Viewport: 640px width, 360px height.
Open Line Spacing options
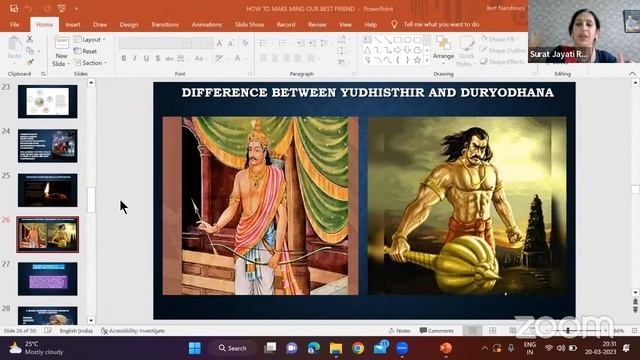click(324, 43)
